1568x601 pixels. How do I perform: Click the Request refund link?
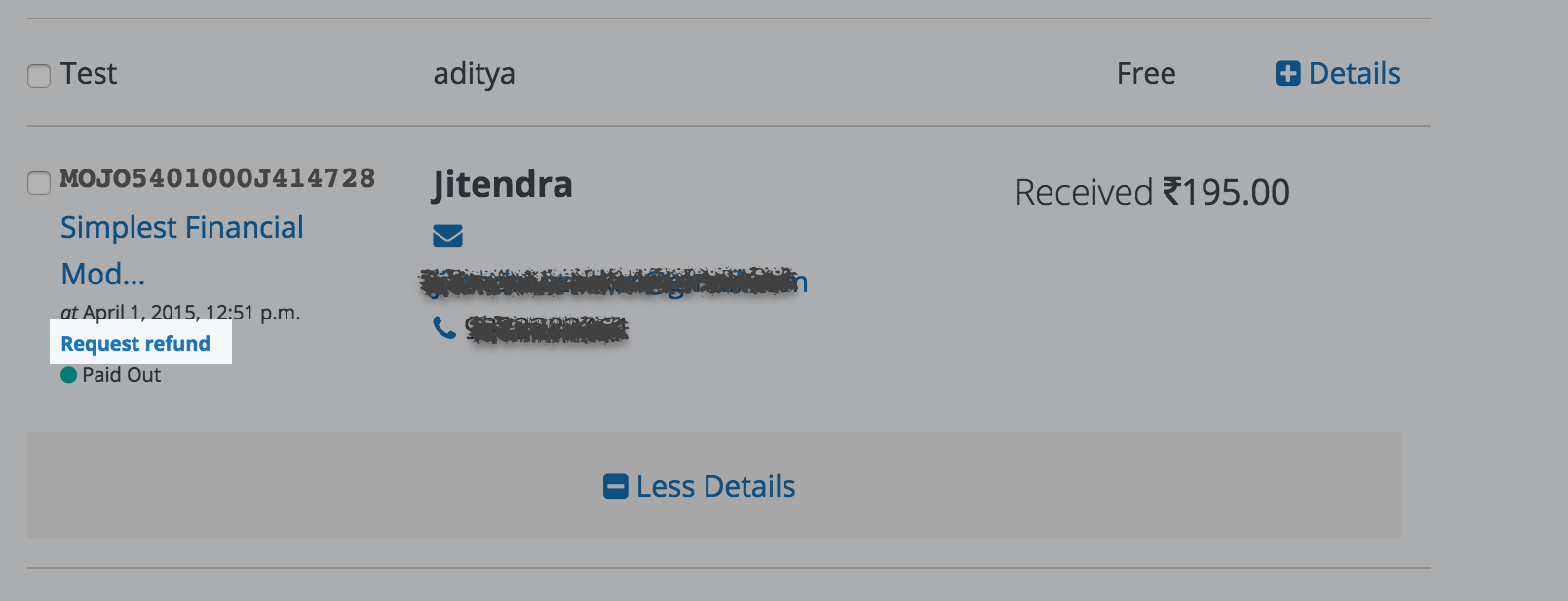(x=135, y=344)
